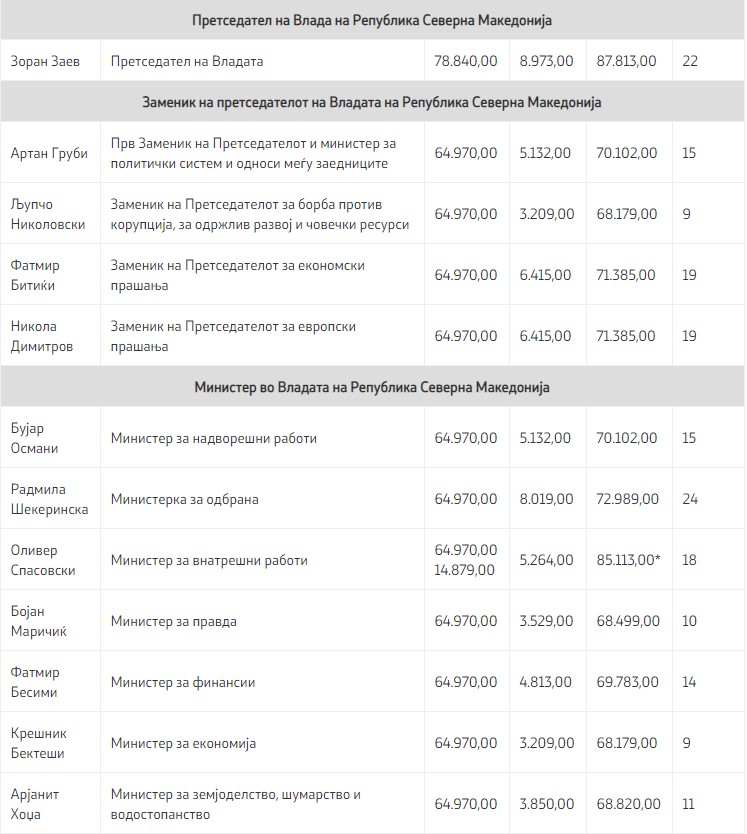Select 'Министер за финансии' position cell
The width and height of the screenshot is (747, 834).
click(x=183, y=682)
